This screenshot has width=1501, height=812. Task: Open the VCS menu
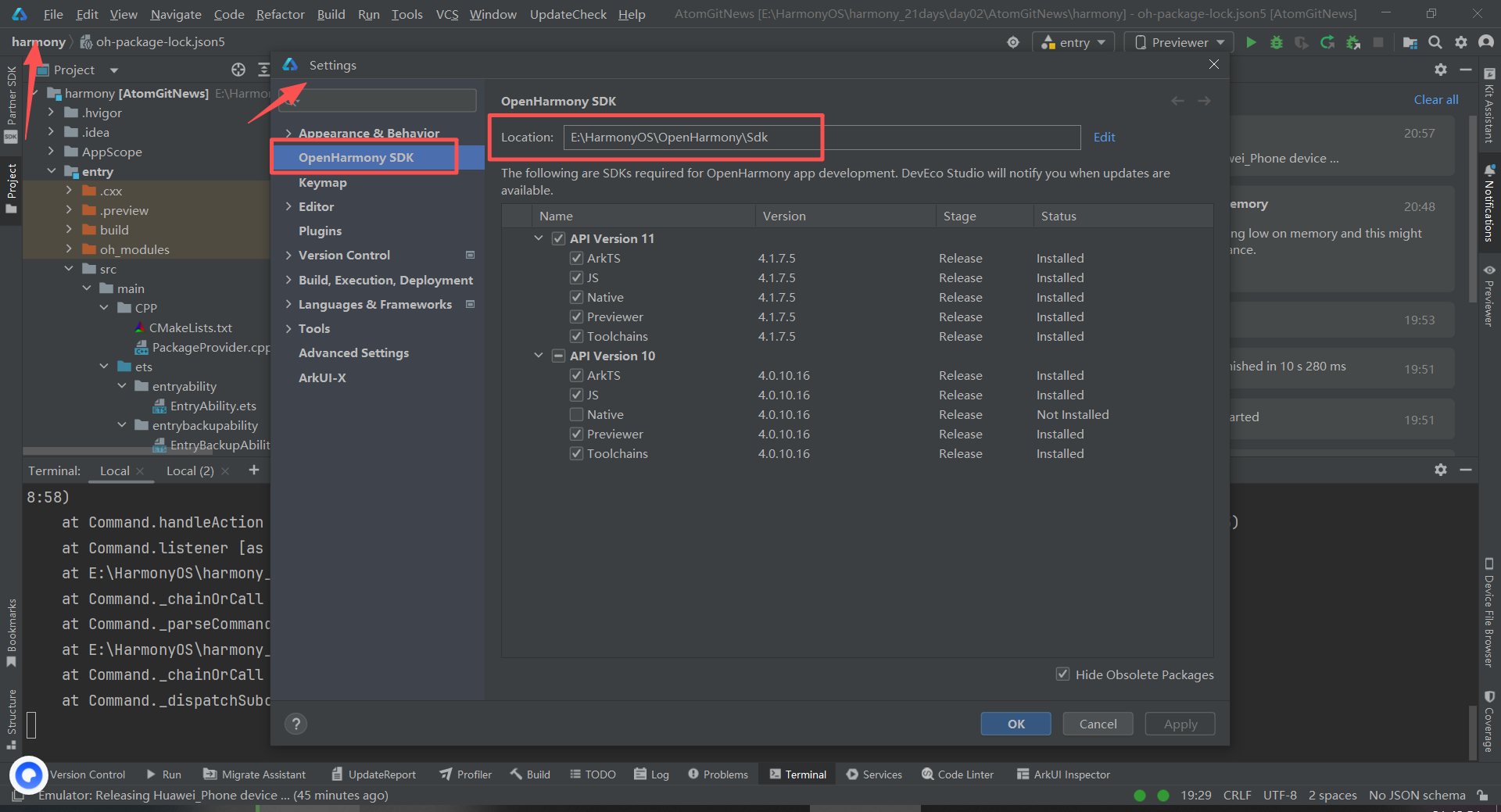pyautogui.click(x=446, y=14)
